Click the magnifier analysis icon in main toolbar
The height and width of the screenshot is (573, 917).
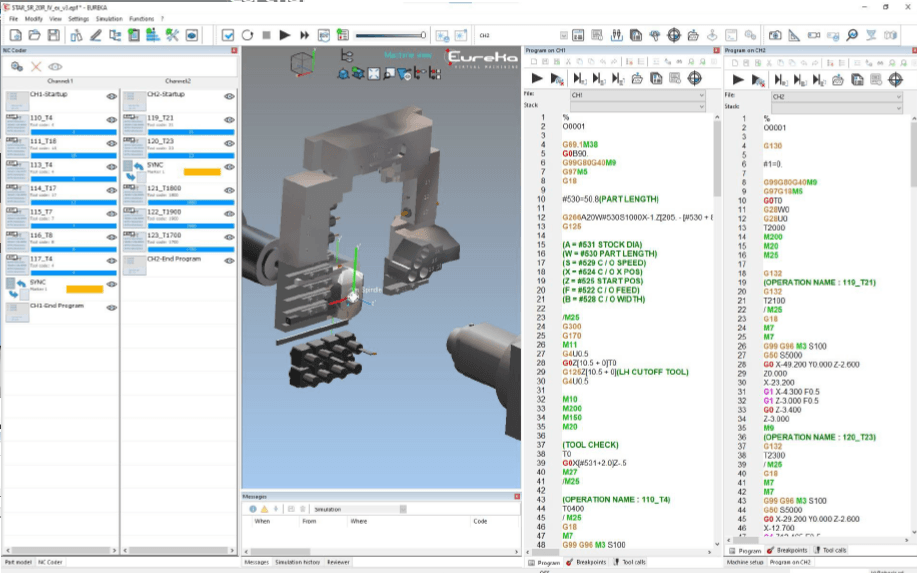[852, 35]
